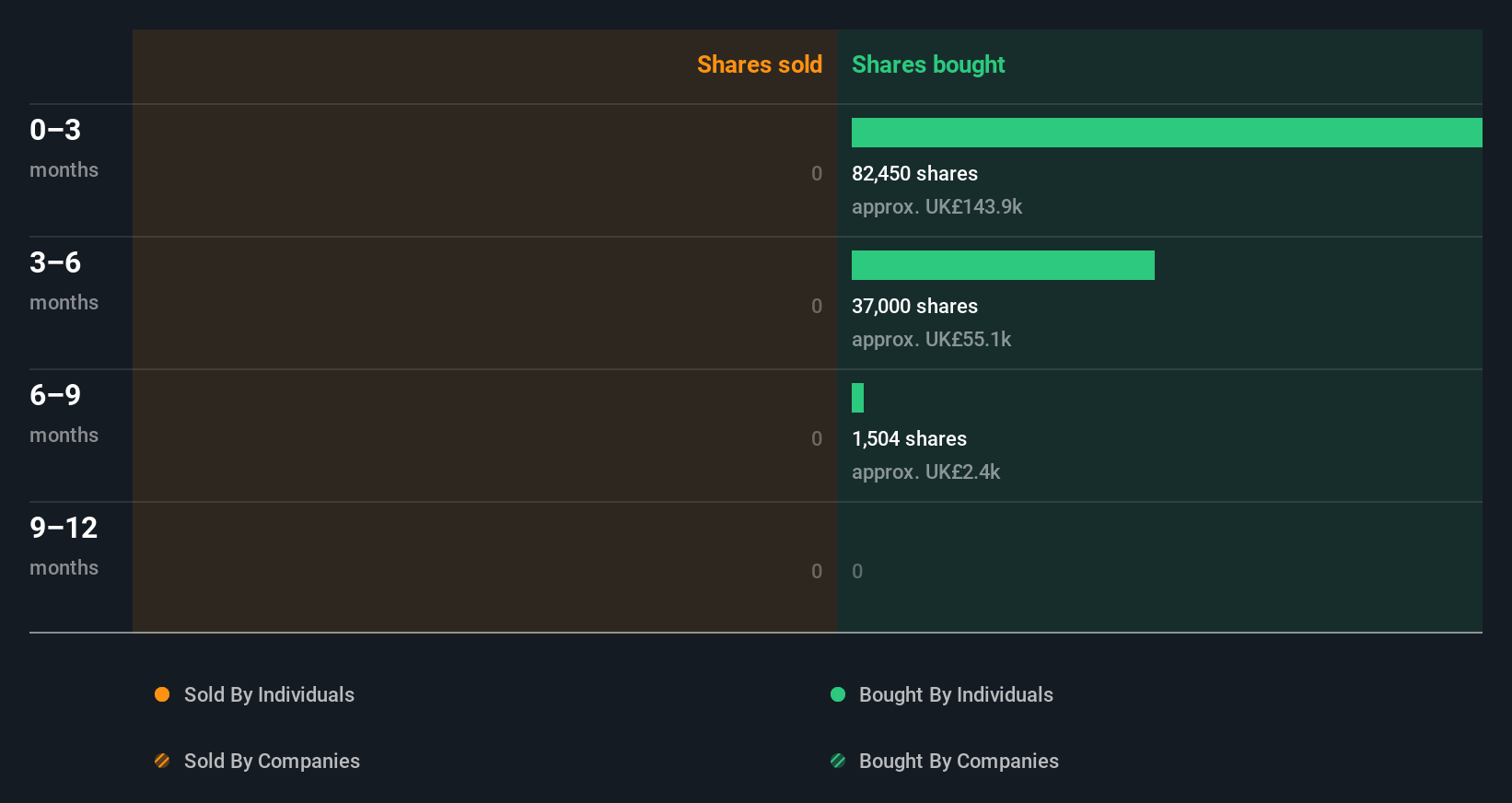Click the approx. UK£143.9k amount
Viewport: 1512px width, 803px height.
click(936, 206)
